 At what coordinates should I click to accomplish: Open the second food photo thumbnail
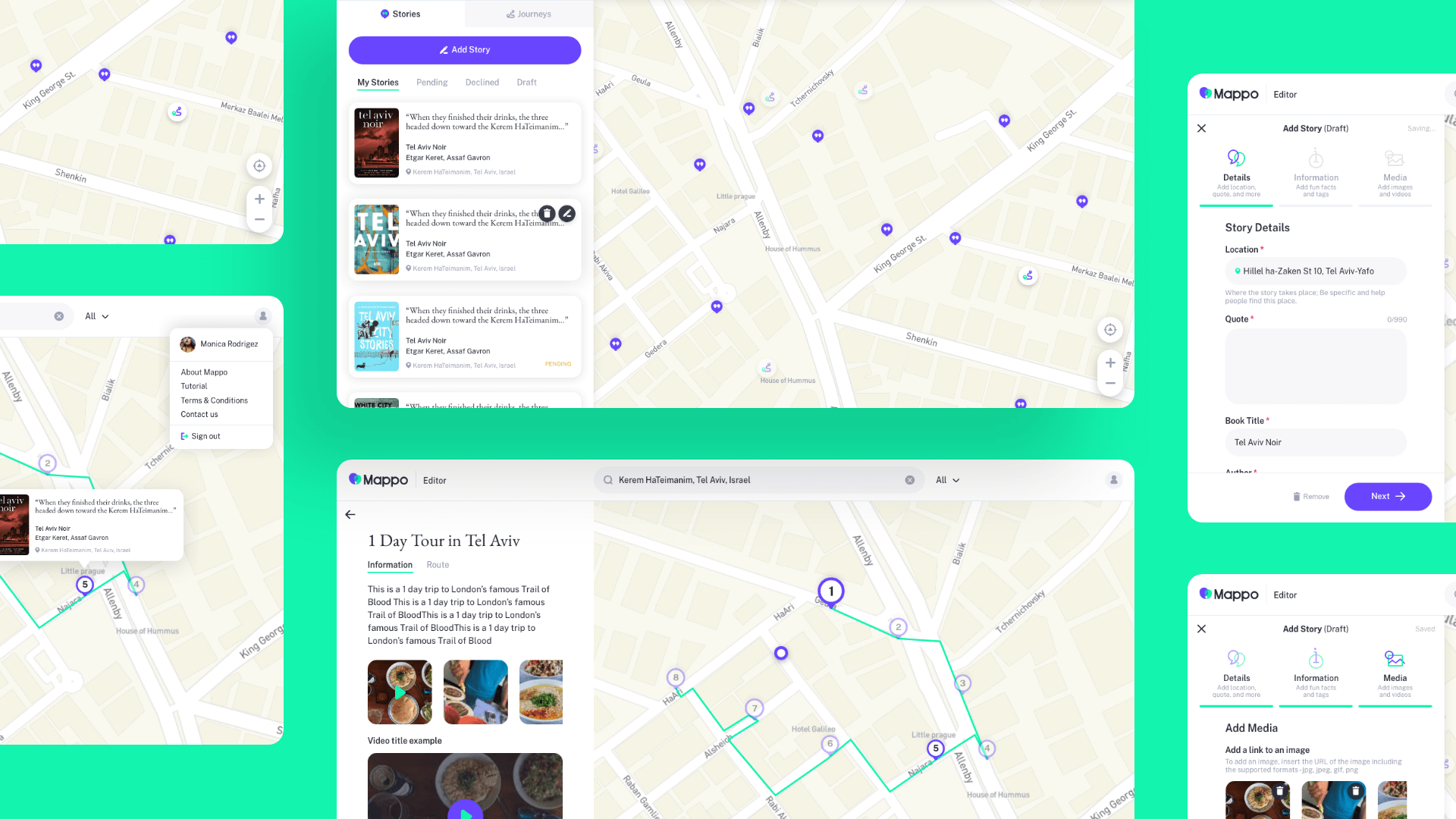475,692
